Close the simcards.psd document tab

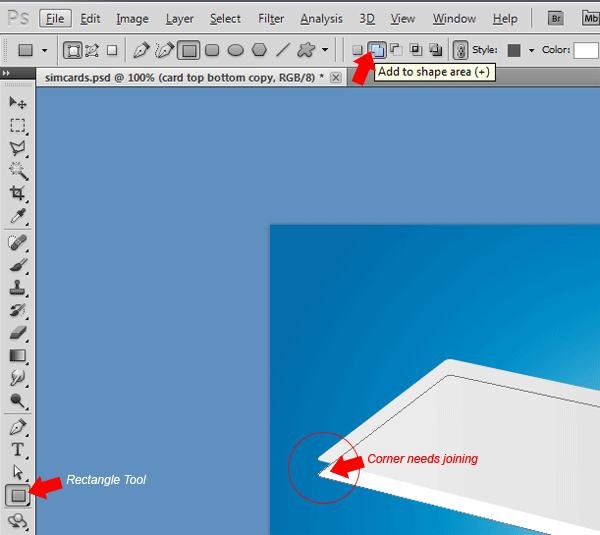pos(336,78)
